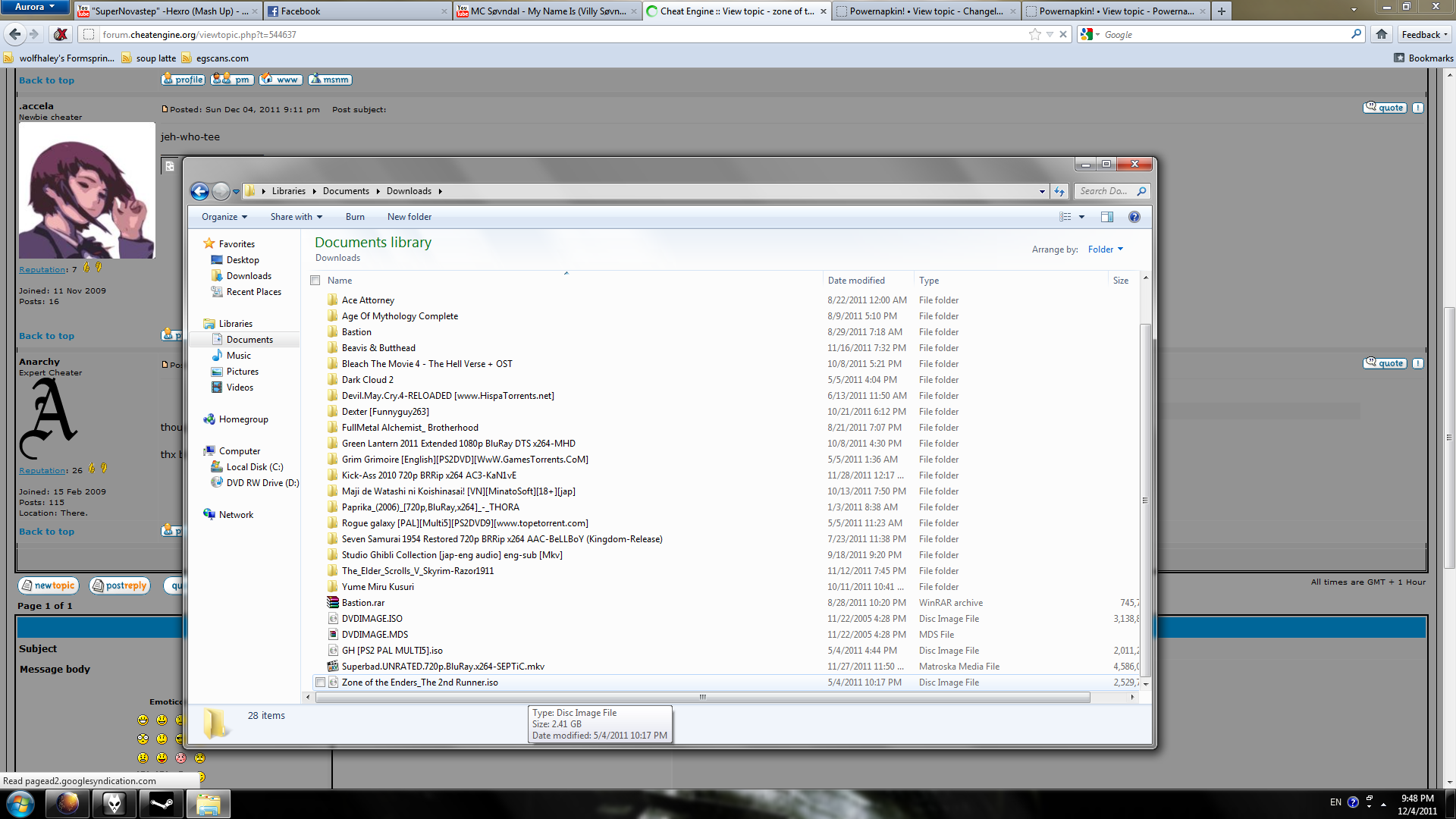Click the Explorer Search Downloads field
This screenshot has width=1456, height=819.
pos(1104,191)
